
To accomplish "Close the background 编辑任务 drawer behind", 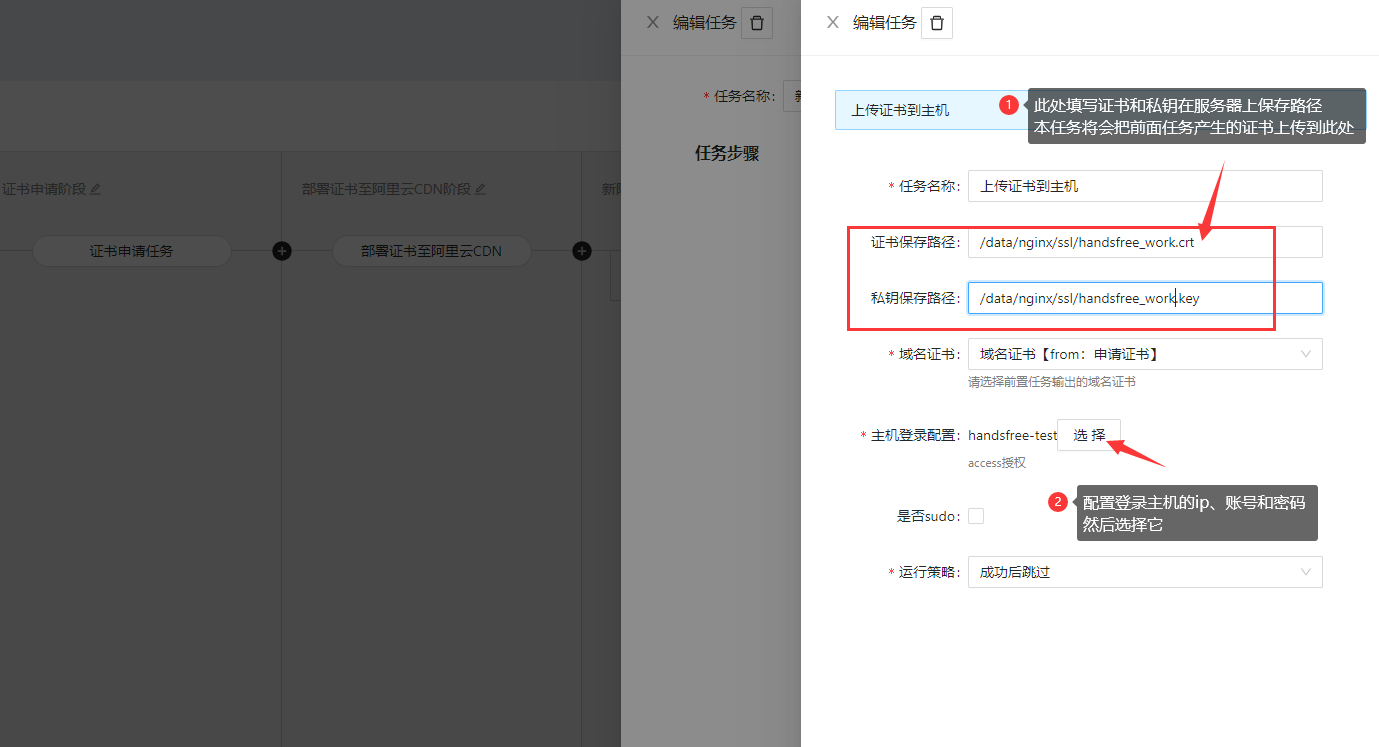I will point(652,22).
